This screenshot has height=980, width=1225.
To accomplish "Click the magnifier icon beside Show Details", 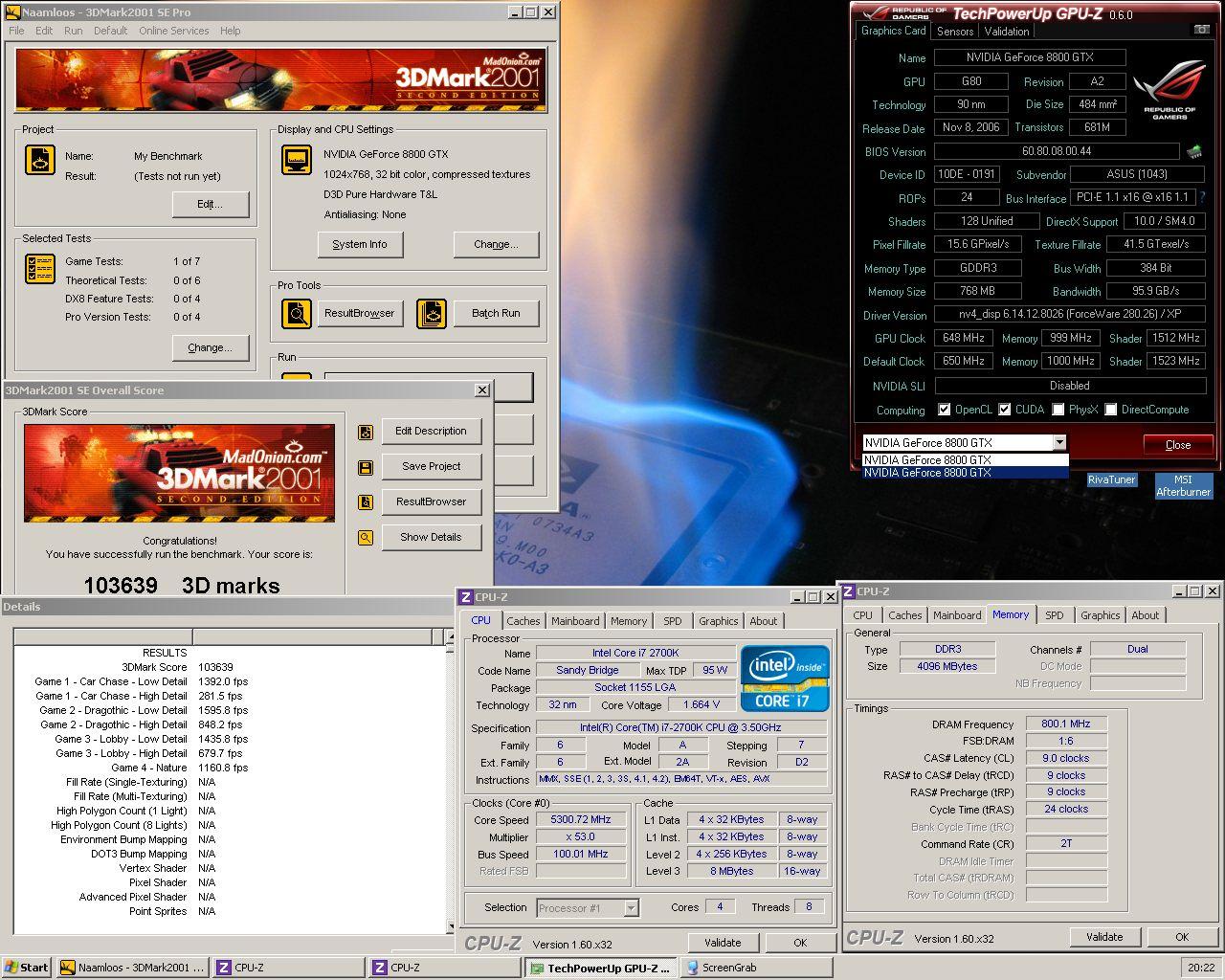I will tap(365, 538).
